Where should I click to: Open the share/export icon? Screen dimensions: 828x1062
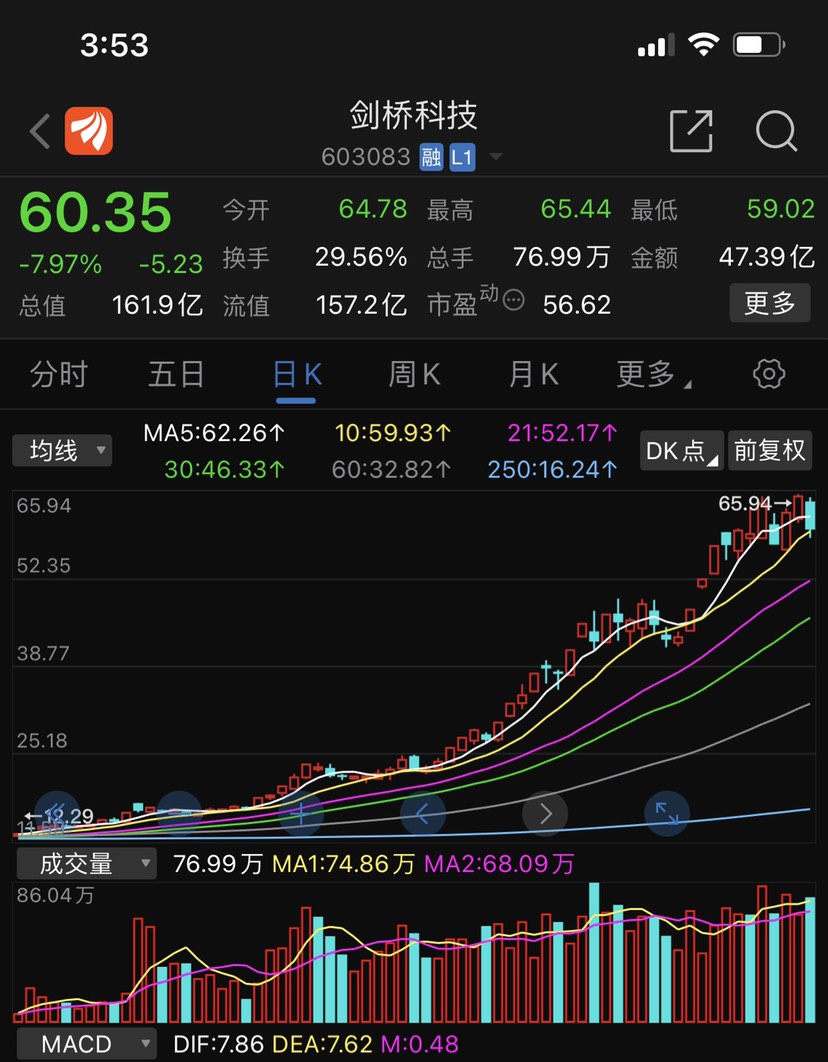(691, 131)
